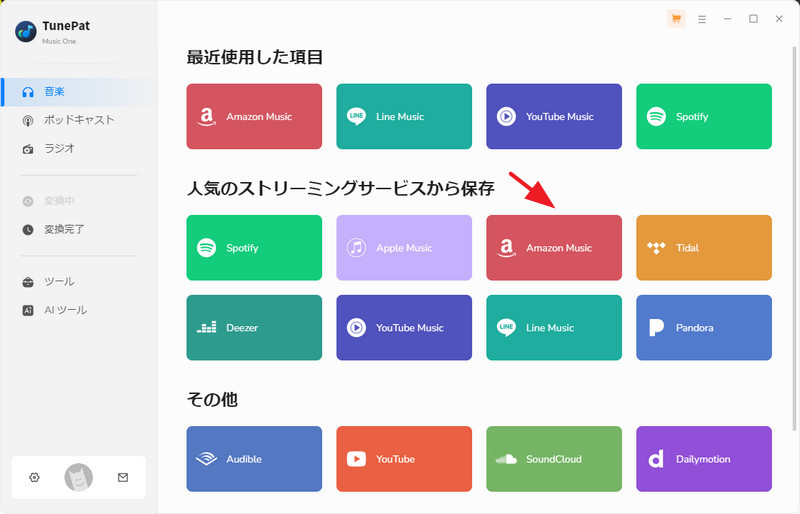800x514 pixels.
Task: Select the 音楽 tab in sidebar
Action: [x=78, y=92]
